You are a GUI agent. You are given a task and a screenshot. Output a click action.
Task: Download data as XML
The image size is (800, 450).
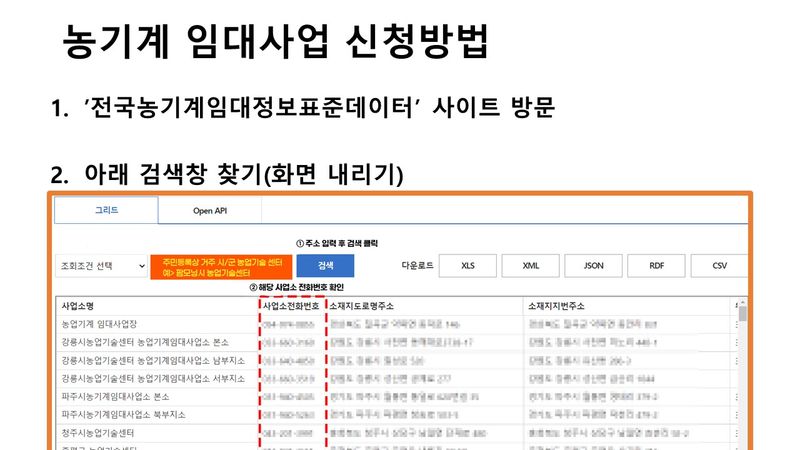click(x=531, y=266)
